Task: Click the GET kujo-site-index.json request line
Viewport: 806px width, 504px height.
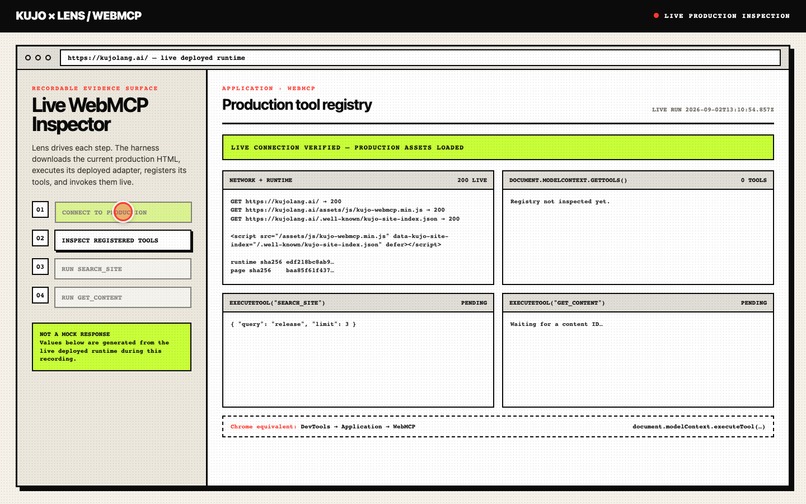Action: click(345, 219)
